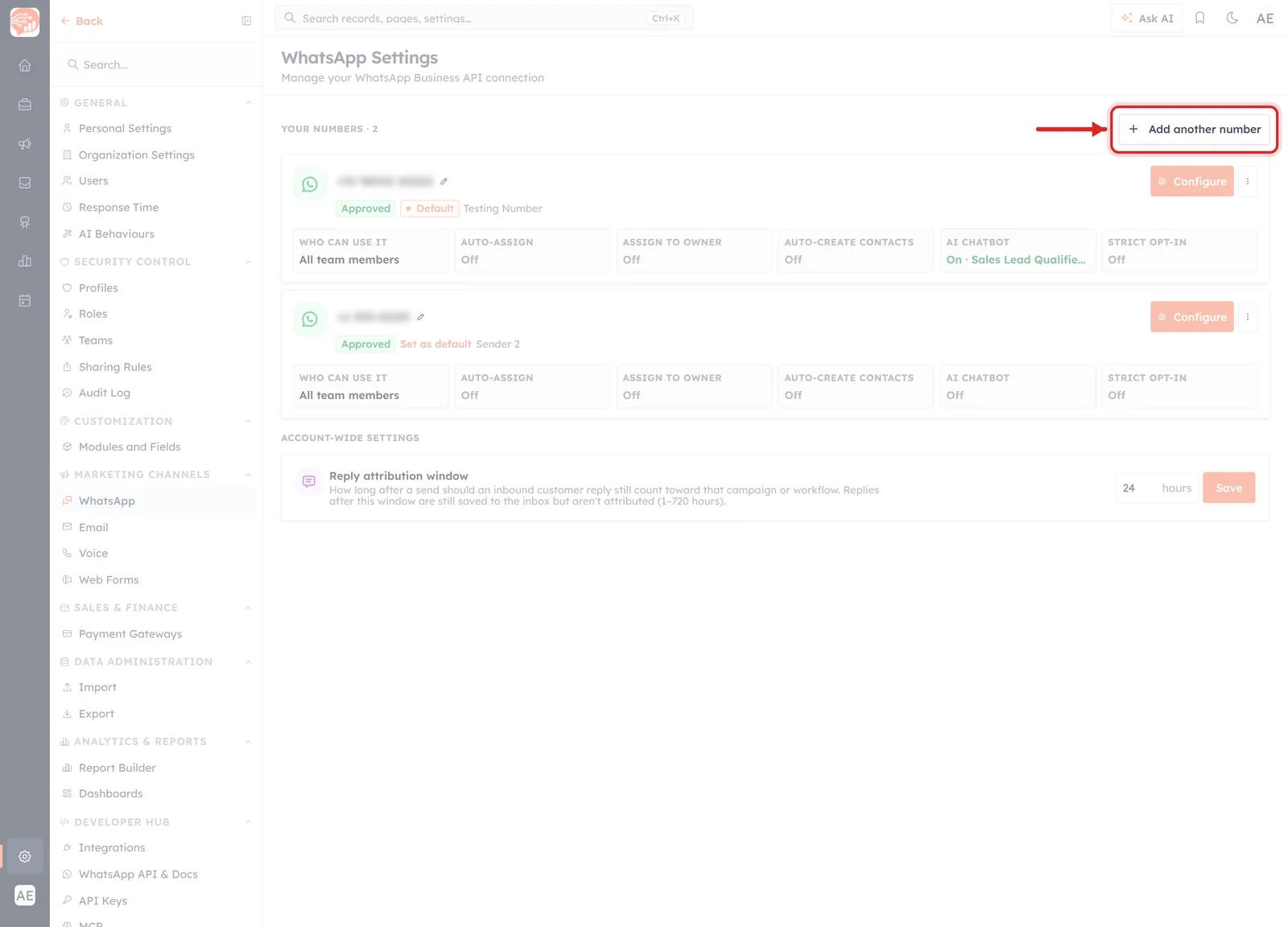
Task: Click the sparkle Ask AI button
Action: pos(1147,18)
